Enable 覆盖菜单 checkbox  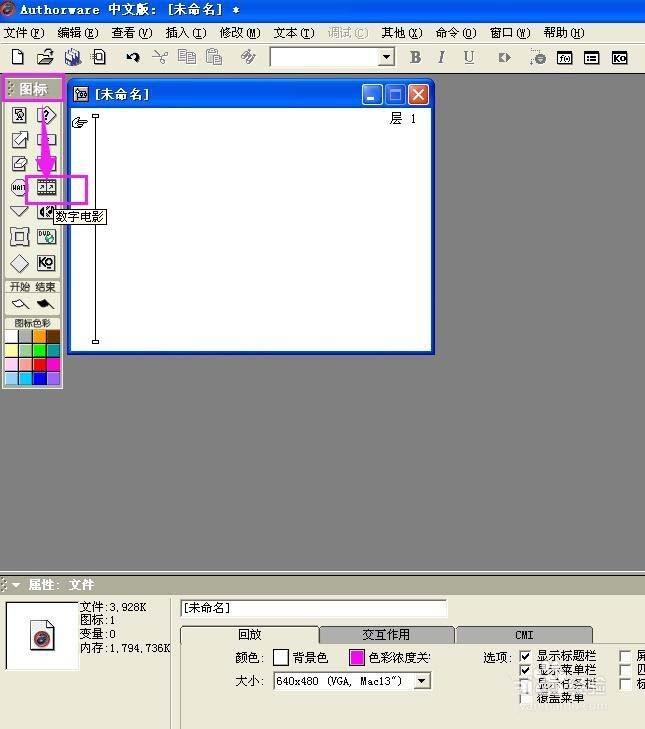pos(526,698)
